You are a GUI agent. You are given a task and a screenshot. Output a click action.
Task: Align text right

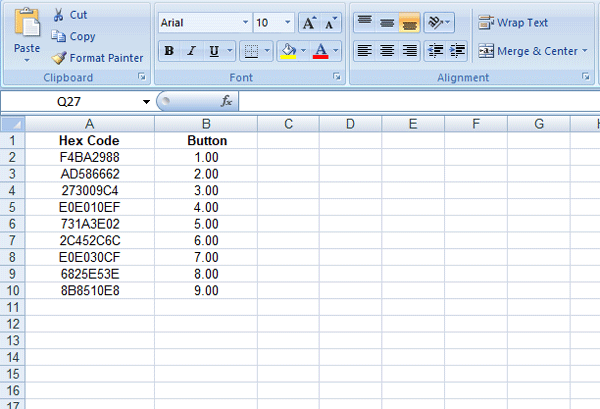pos(409,51)
